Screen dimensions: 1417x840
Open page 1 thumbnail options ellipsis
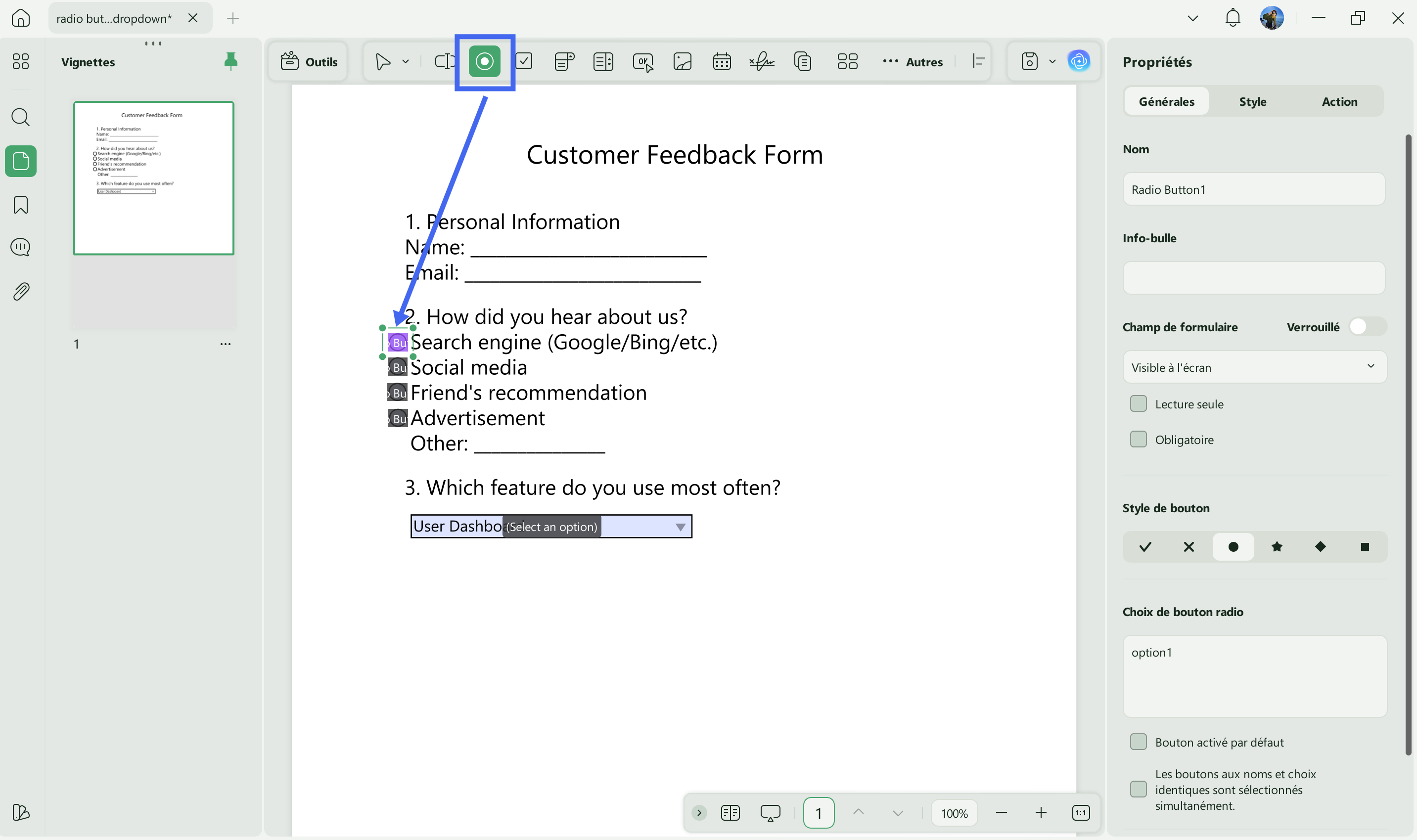coord(226,344)
